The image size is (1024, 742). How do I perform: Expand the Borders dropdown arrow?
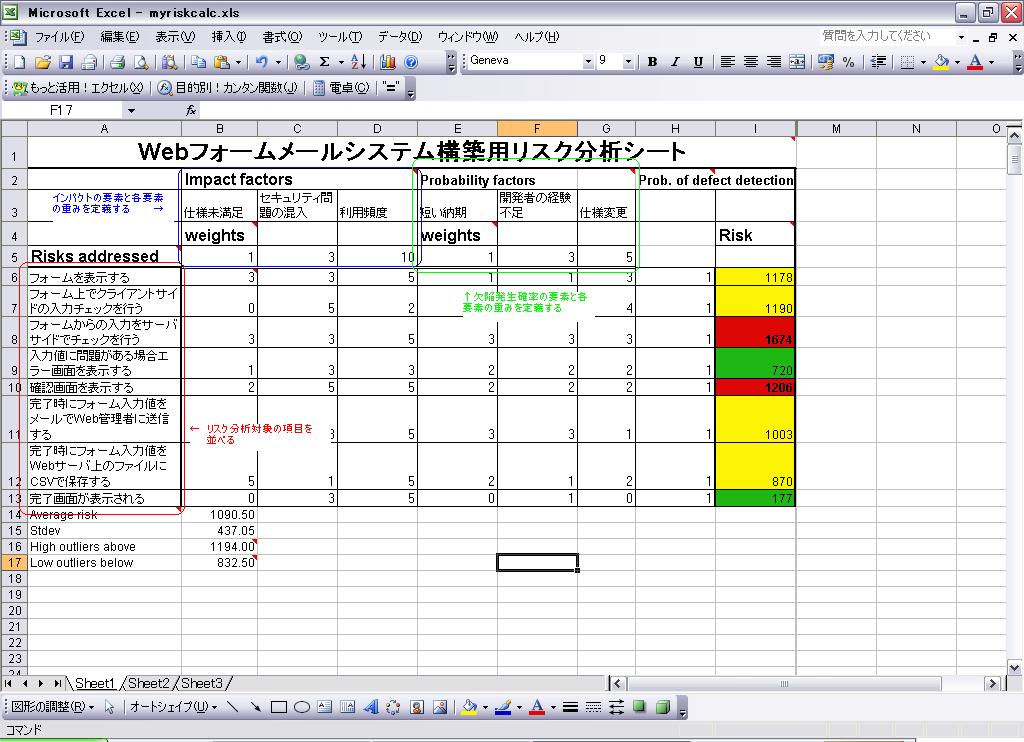[x=923, y=62]
